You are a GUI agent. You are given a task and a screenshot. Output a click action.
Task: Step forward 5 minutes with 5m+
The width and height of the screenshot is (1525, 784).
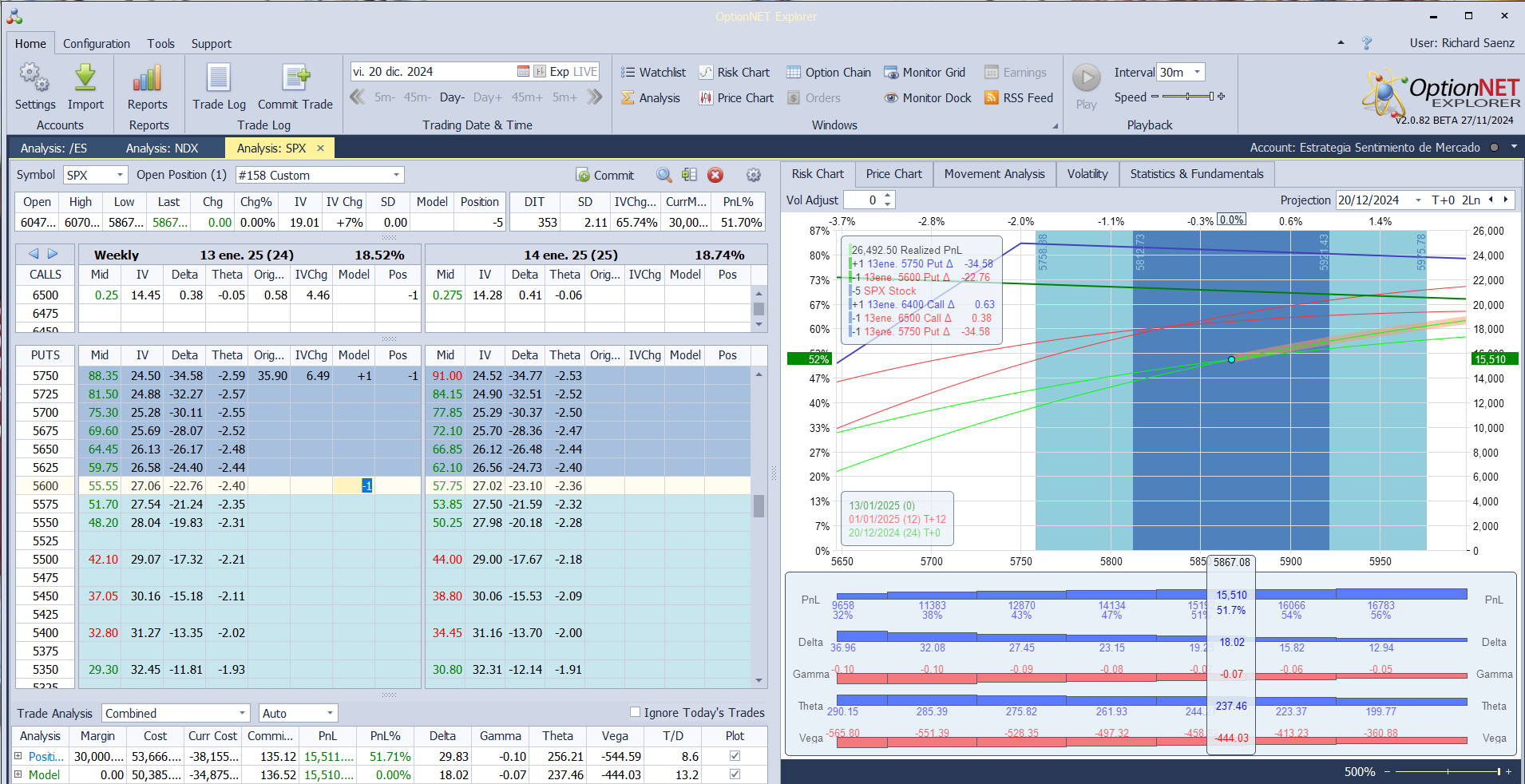click(564, 97)
